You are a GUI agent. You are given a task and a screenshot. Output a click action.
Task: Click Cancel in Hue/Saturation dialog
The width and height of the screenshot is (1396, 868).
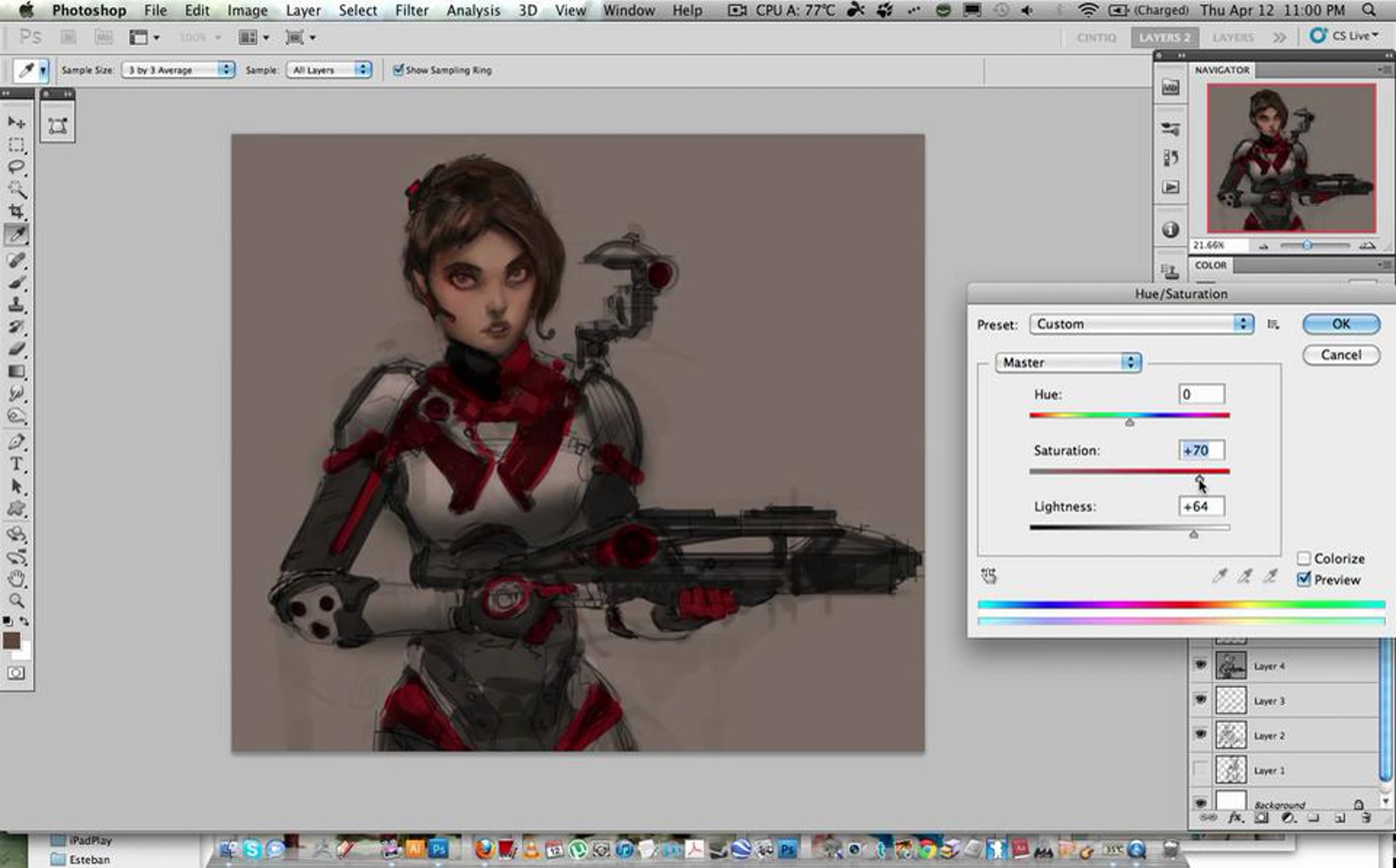coord(1341,355)
